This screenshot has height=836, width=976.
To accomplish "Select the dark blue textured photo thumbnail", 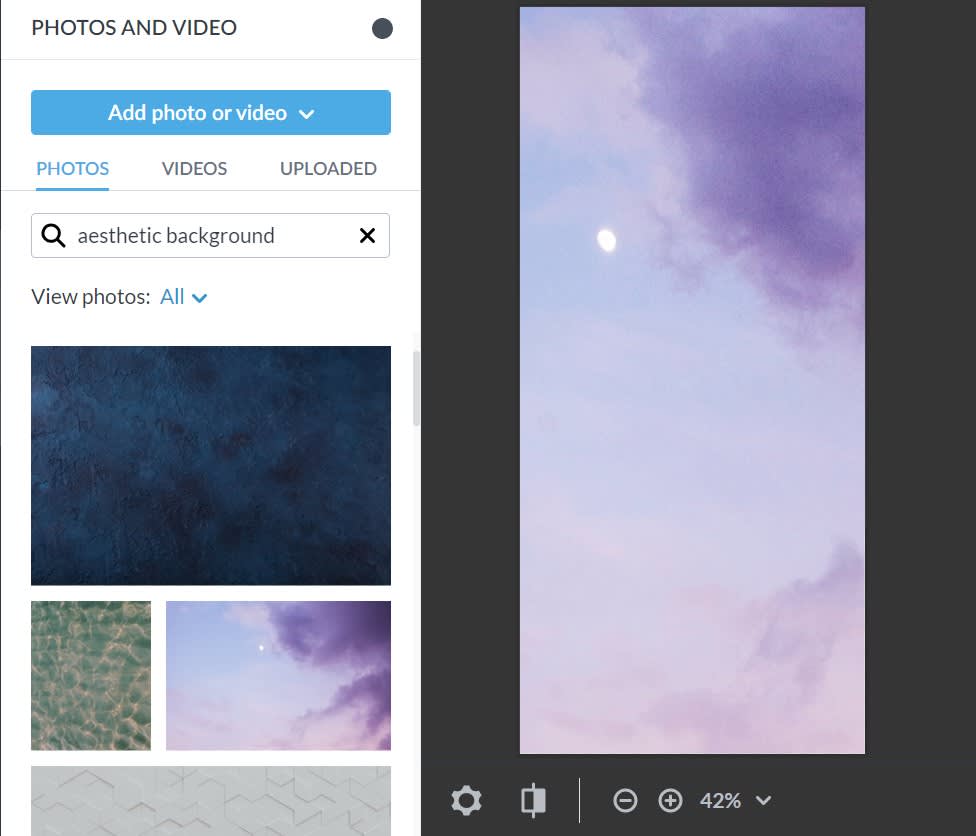I will pos(211,466).
